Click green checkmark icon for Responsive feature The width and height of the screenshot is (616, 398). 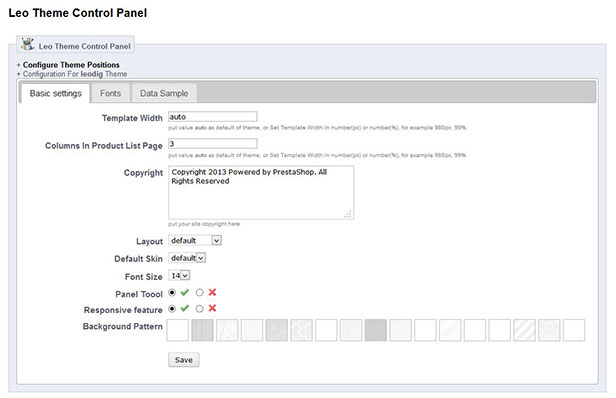point(185,308)
